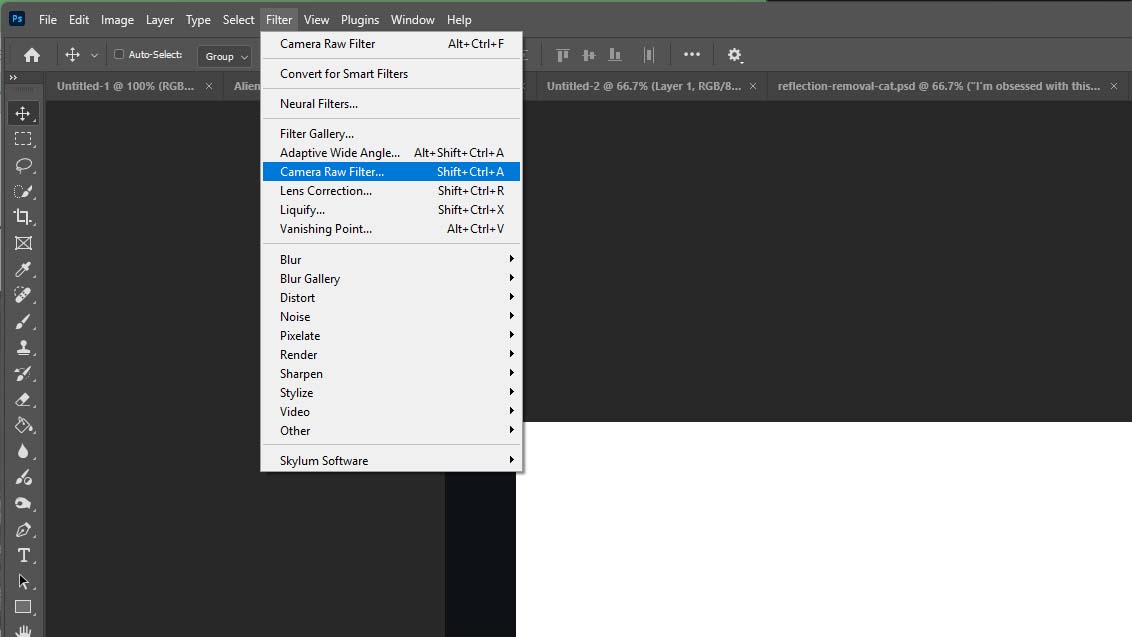Click the align bottom edges icon
Image resolution: width=1132 pixels, height=637 pixels.
[615, 55]
